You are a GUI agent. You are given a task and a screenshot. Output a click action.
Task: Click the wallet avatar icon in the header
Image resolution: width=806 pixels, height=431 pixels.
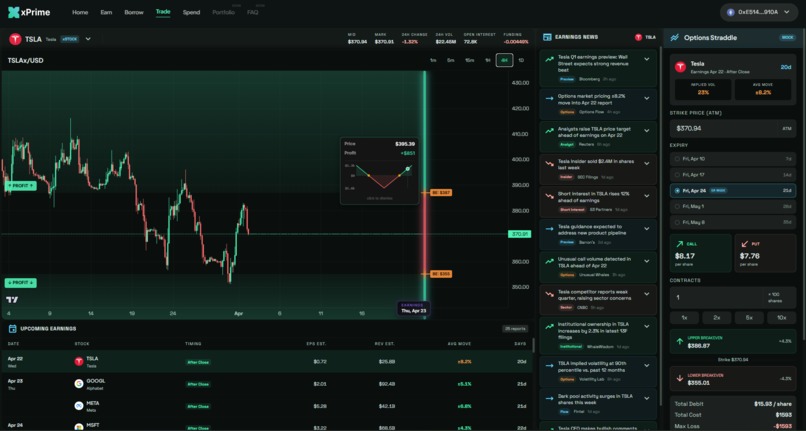pos(730,12)
